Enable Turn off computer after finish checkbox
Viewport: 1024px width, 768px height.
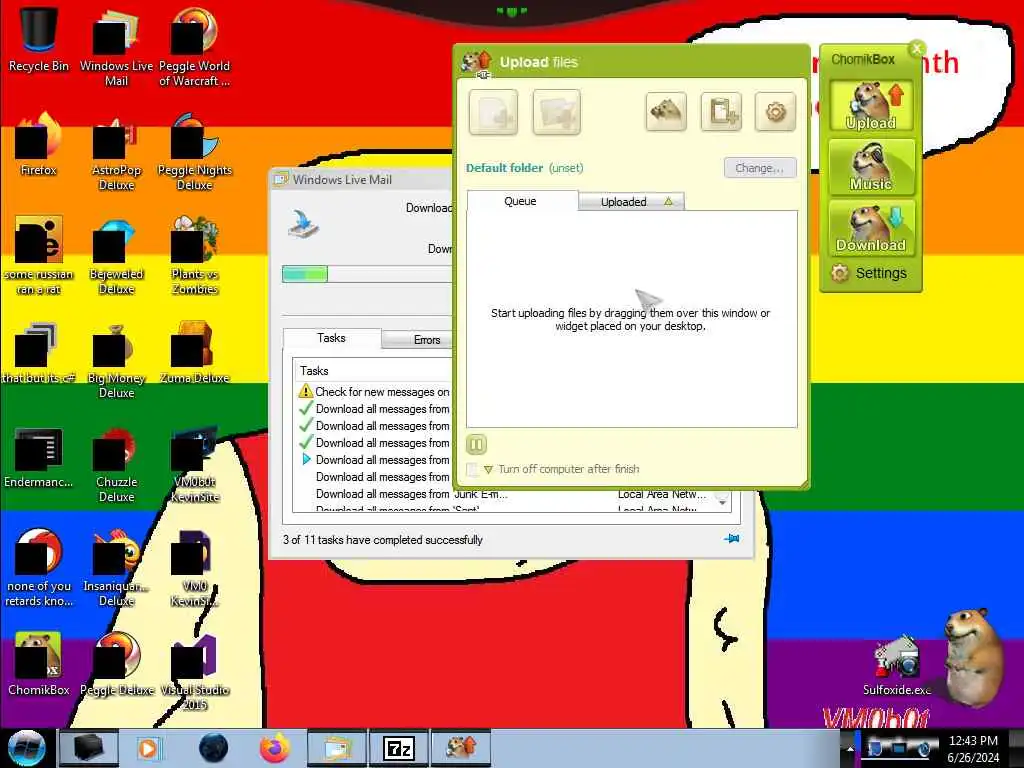click(x=472, y=470)
